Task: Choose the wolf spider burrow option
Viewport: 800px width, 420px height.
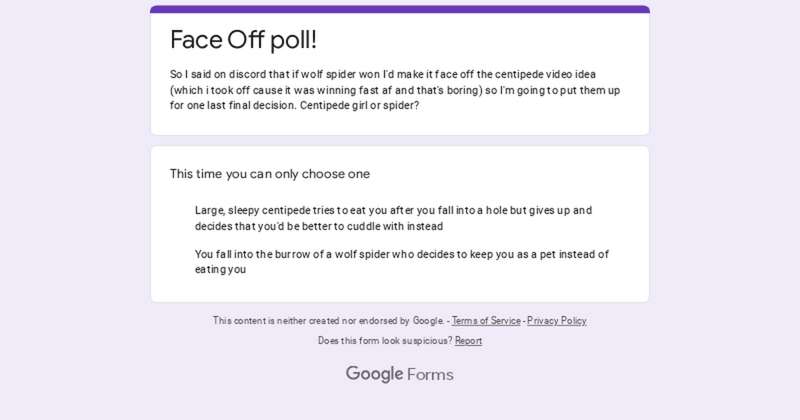Action: click(401, 261)
